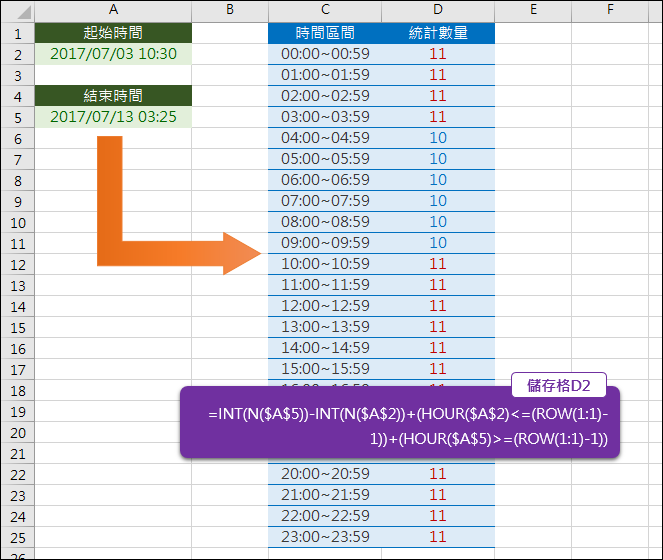Select the 00:00~00:59 cell

tap(325, 54)
